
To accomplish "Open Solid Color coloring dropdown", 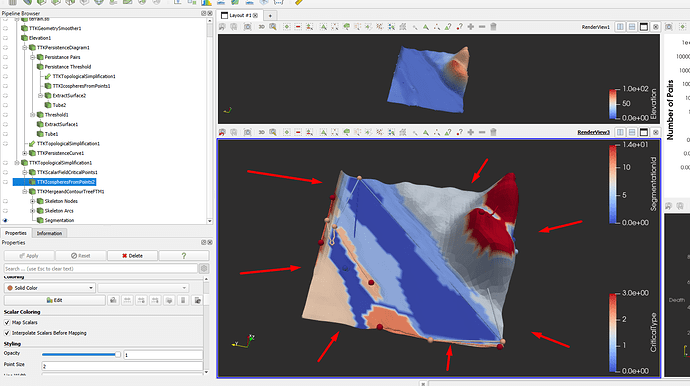I will pos(49,288).
